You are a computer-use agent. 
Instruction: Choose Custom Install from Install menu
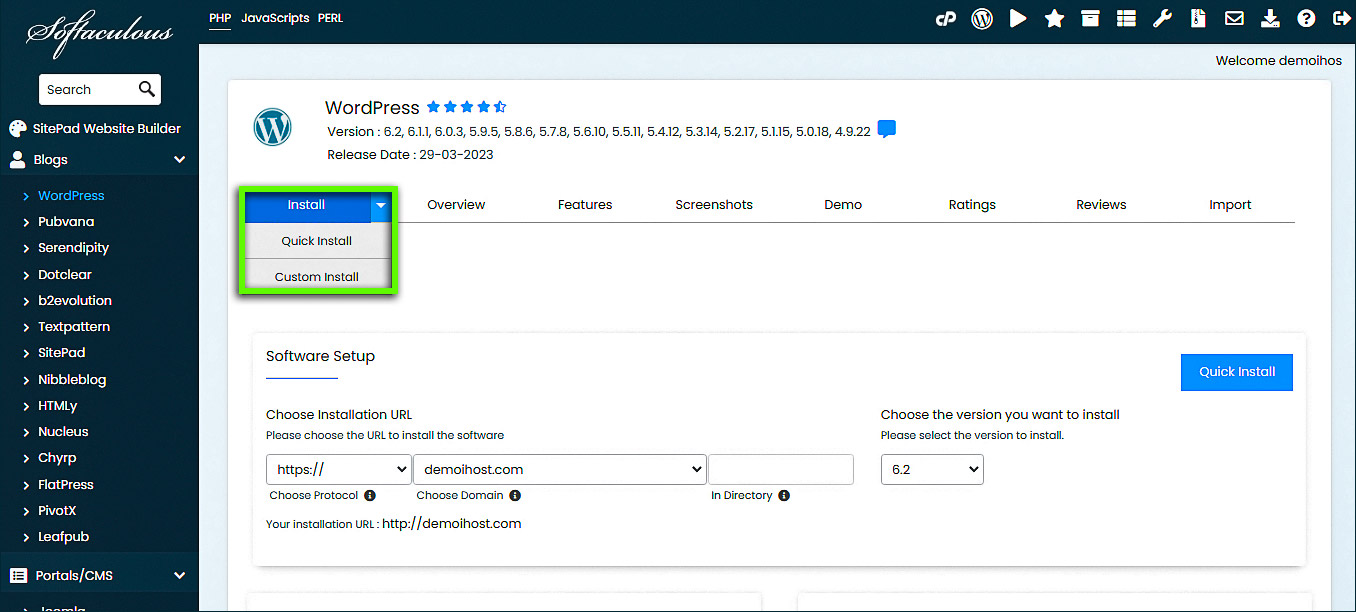click(x=317, y=277)
